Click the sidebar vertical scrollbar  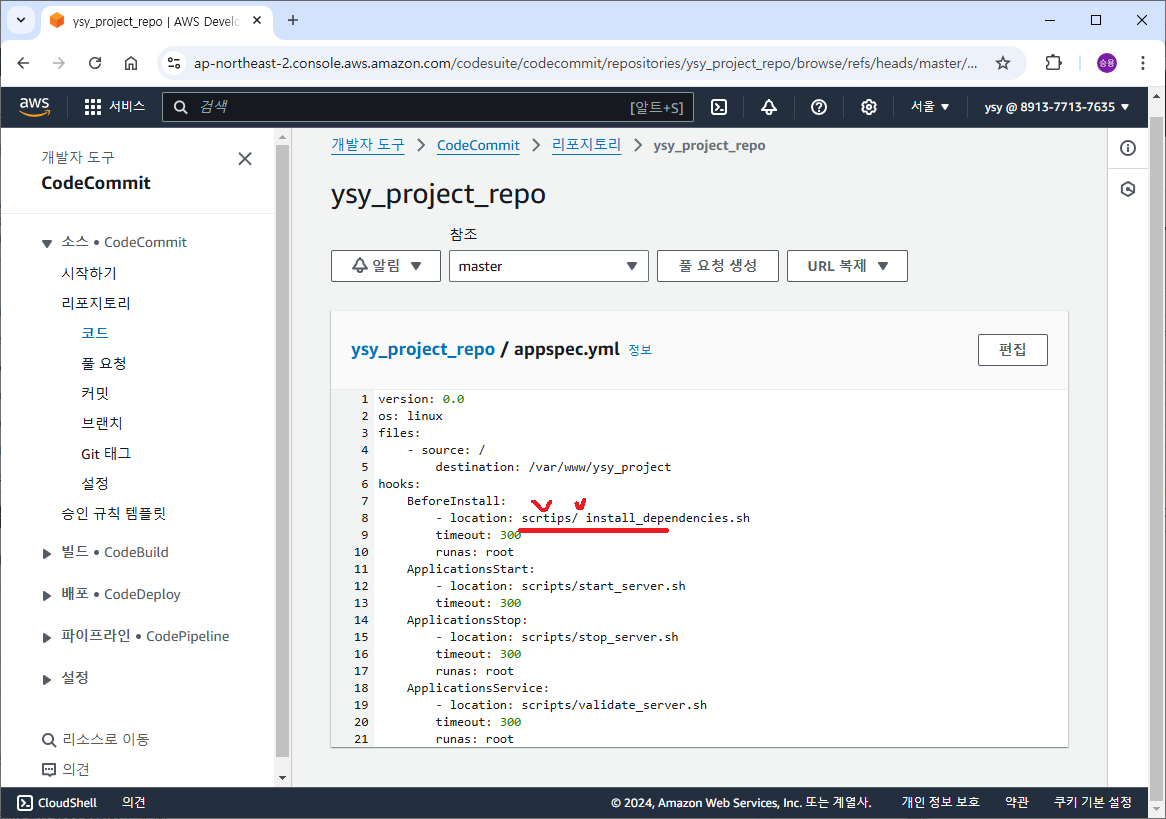pos(282,449)
